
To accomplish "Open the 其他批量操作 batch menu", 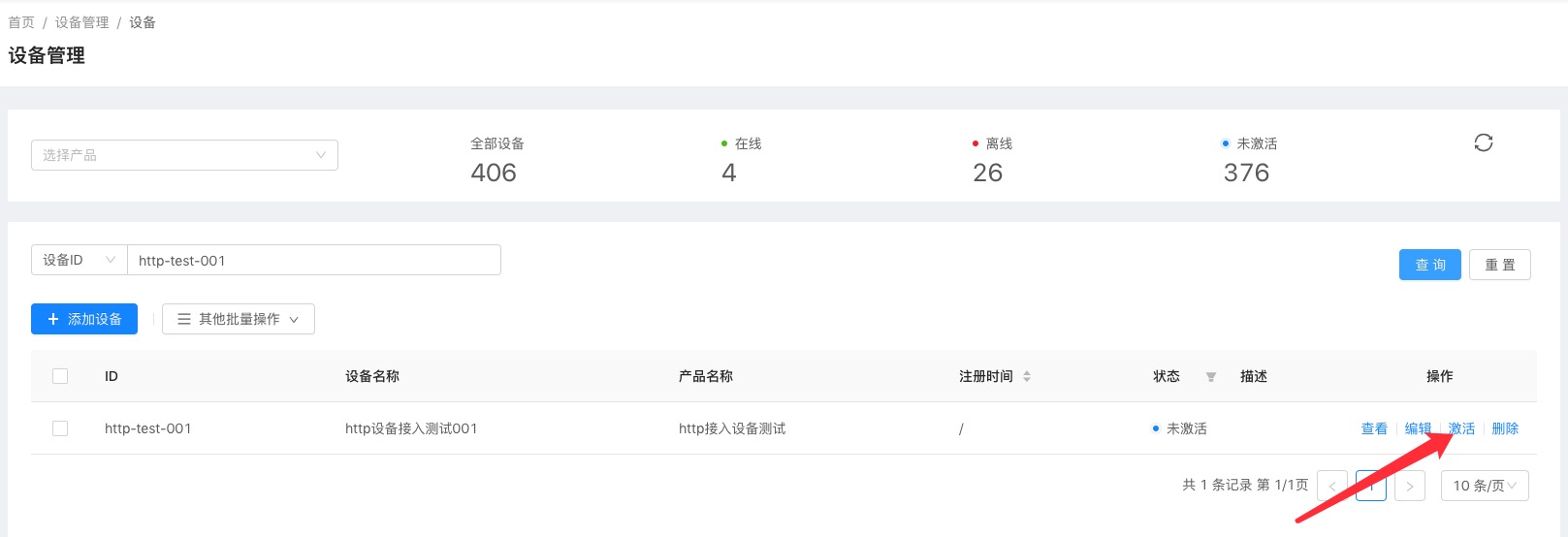I will (x=239, y=319).
